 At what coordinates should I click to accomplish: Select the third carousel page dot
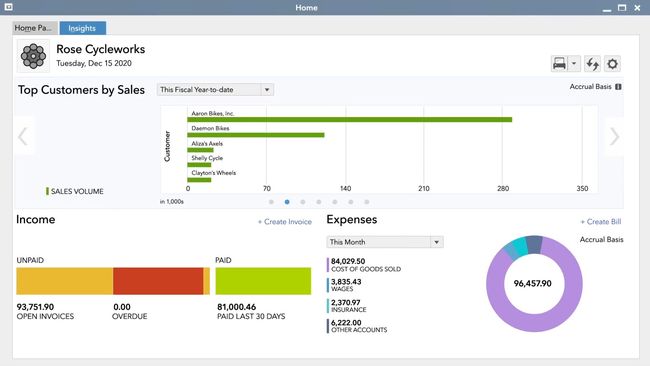click(303, 202)
